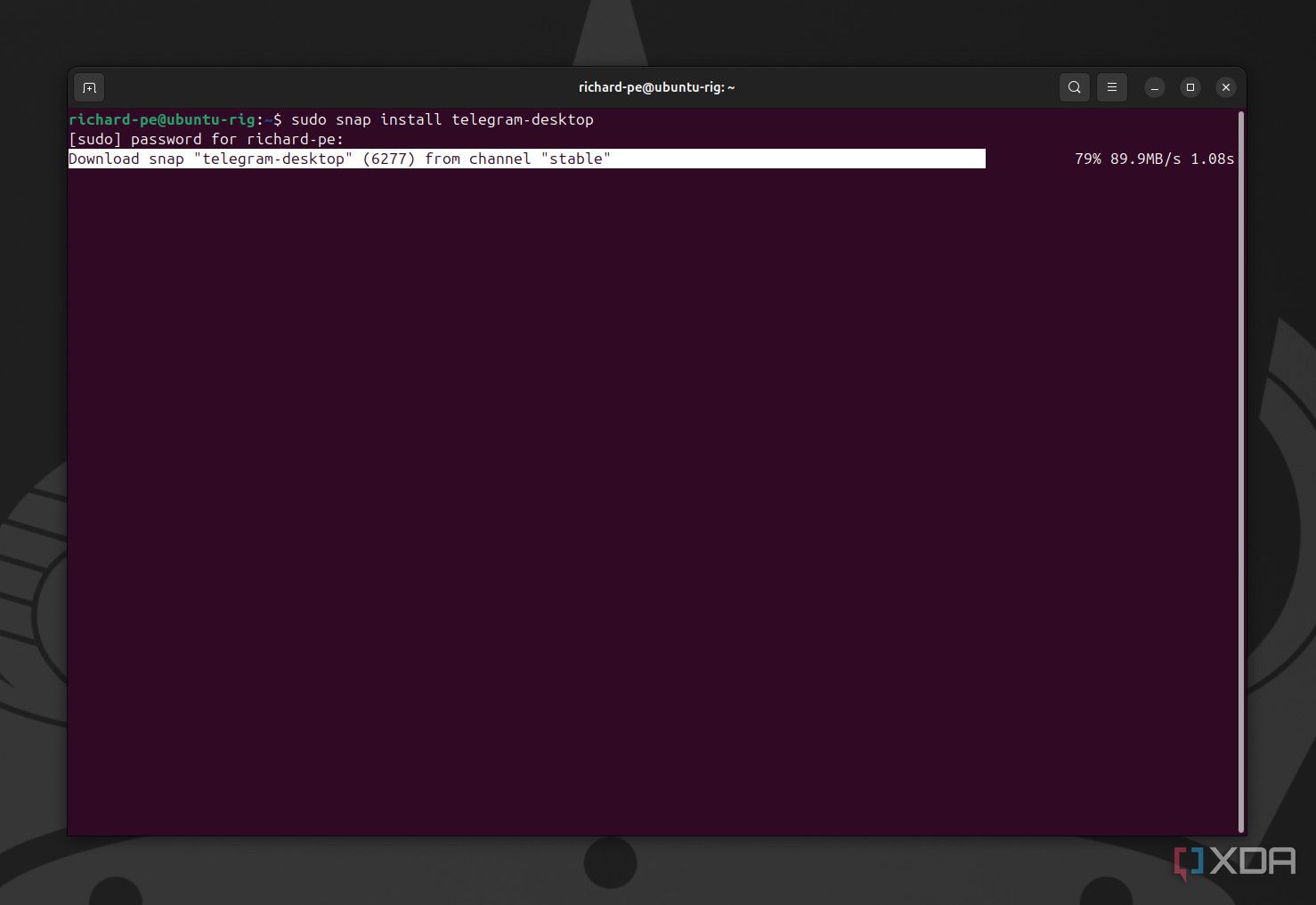Click the highlighted Download snap progress bar
Viewport: 1316px width, 905px height.
click(x=527, y=159)
